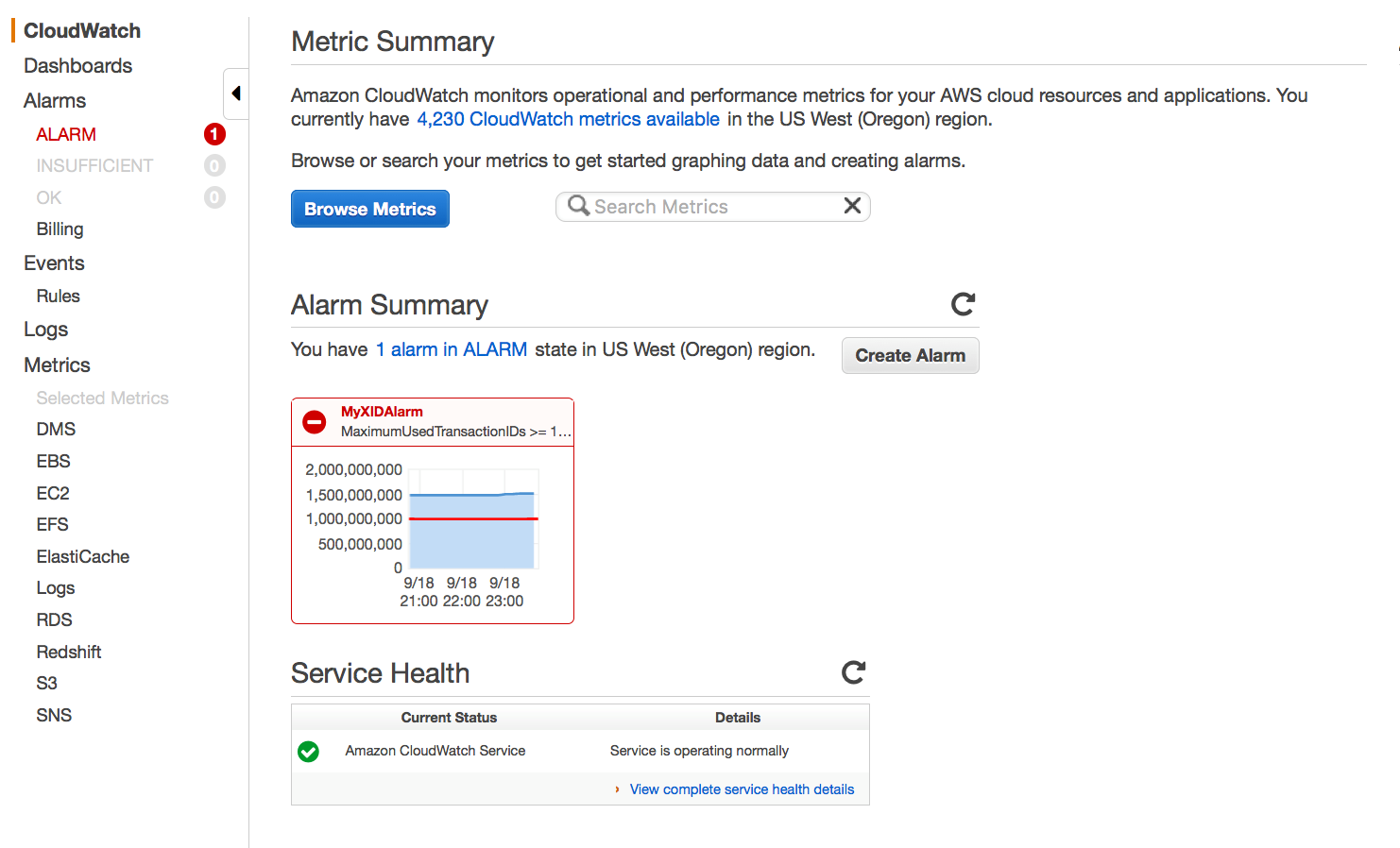
Task: Refresh the Alarm Summary section
Action: point(963,304)
